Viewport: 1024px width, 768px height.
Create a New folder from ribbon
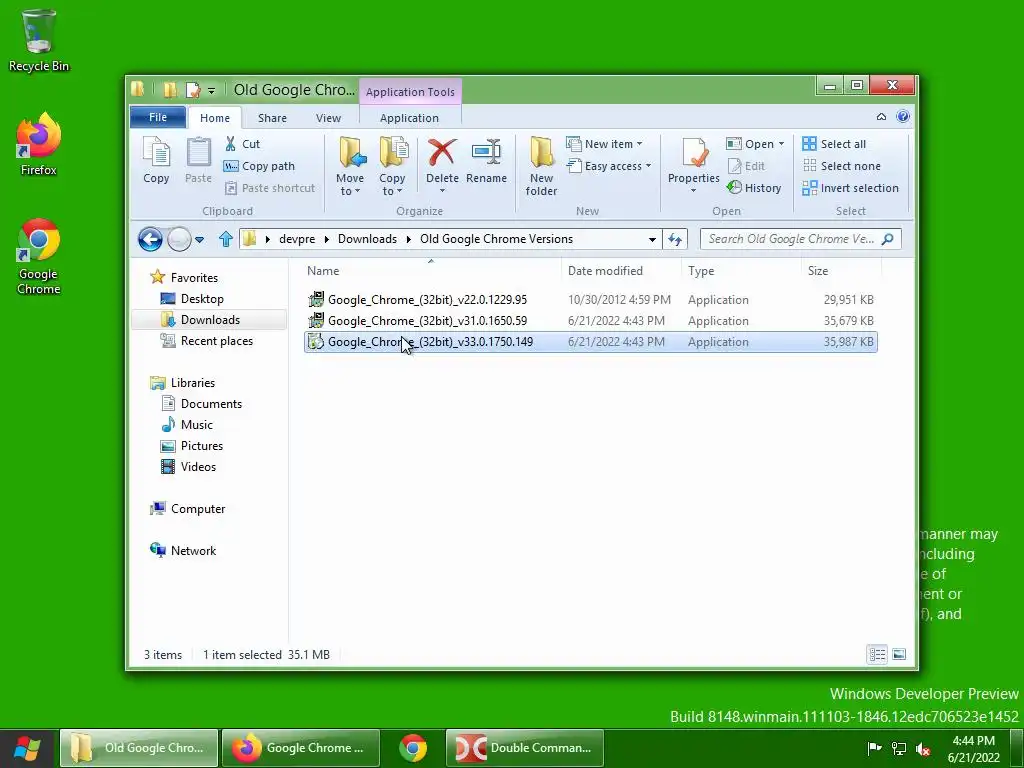tap(541, 166)
